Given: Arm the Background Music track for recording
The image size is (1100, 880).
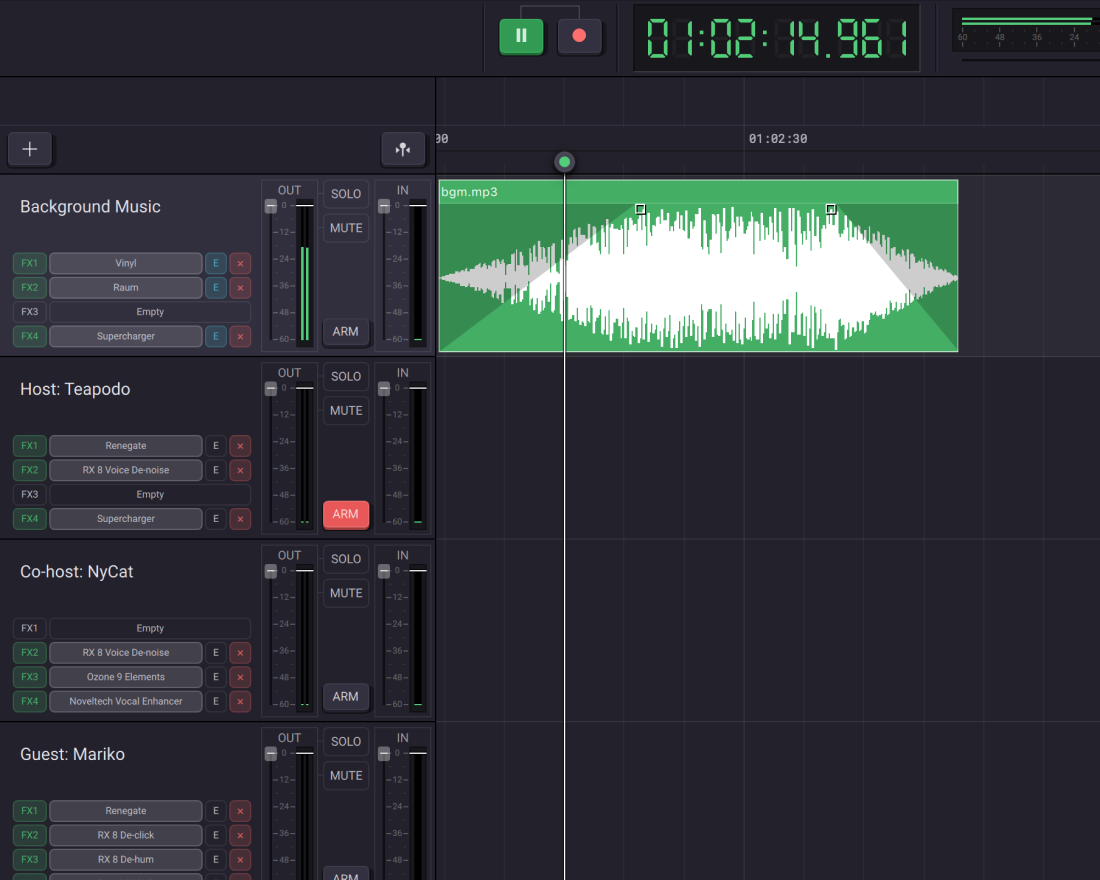Looking at the screenshot, I should [x=346, y=332].
